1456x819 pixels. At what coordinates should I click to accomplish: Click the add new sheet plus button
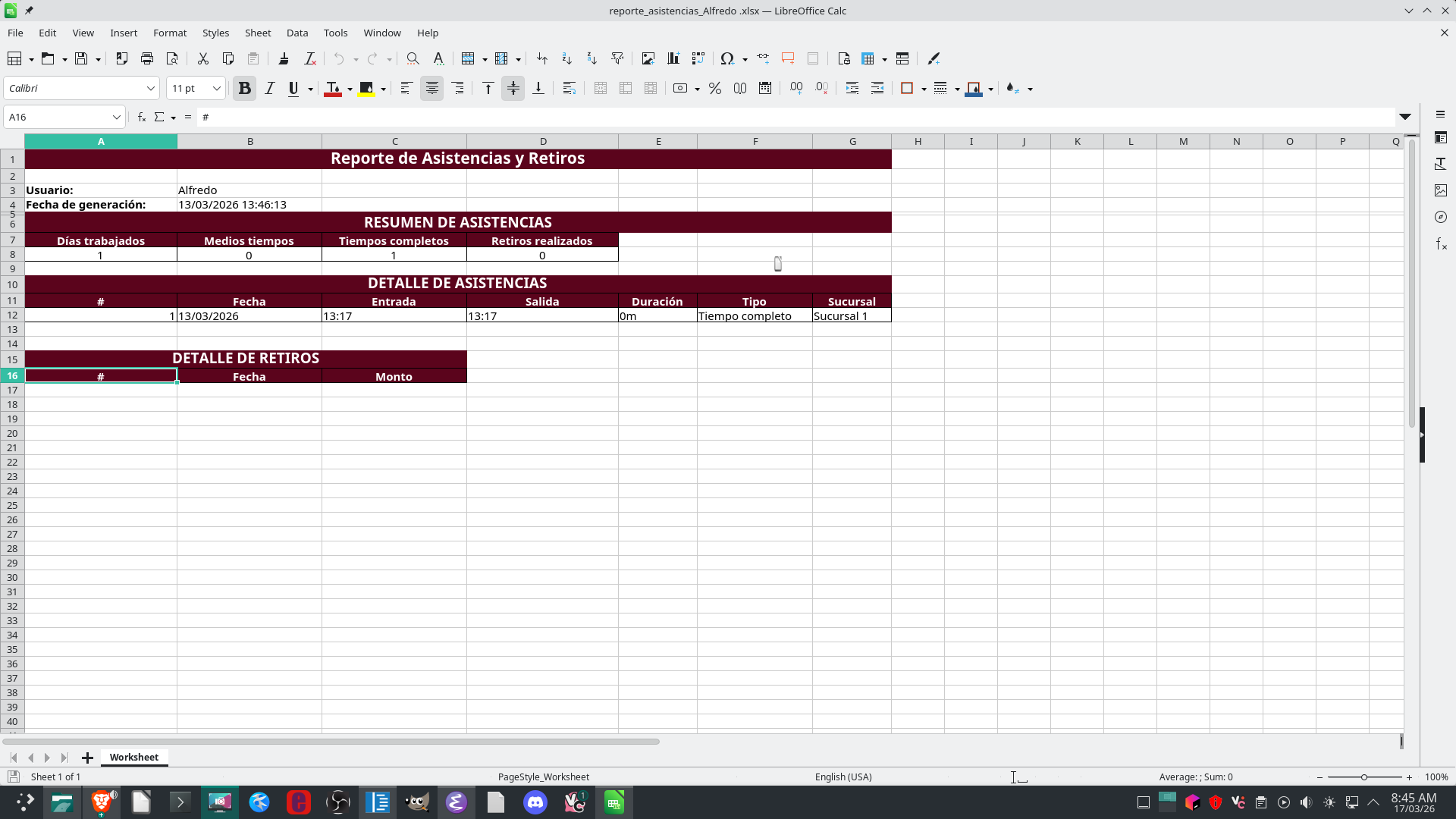pos(87,758)
